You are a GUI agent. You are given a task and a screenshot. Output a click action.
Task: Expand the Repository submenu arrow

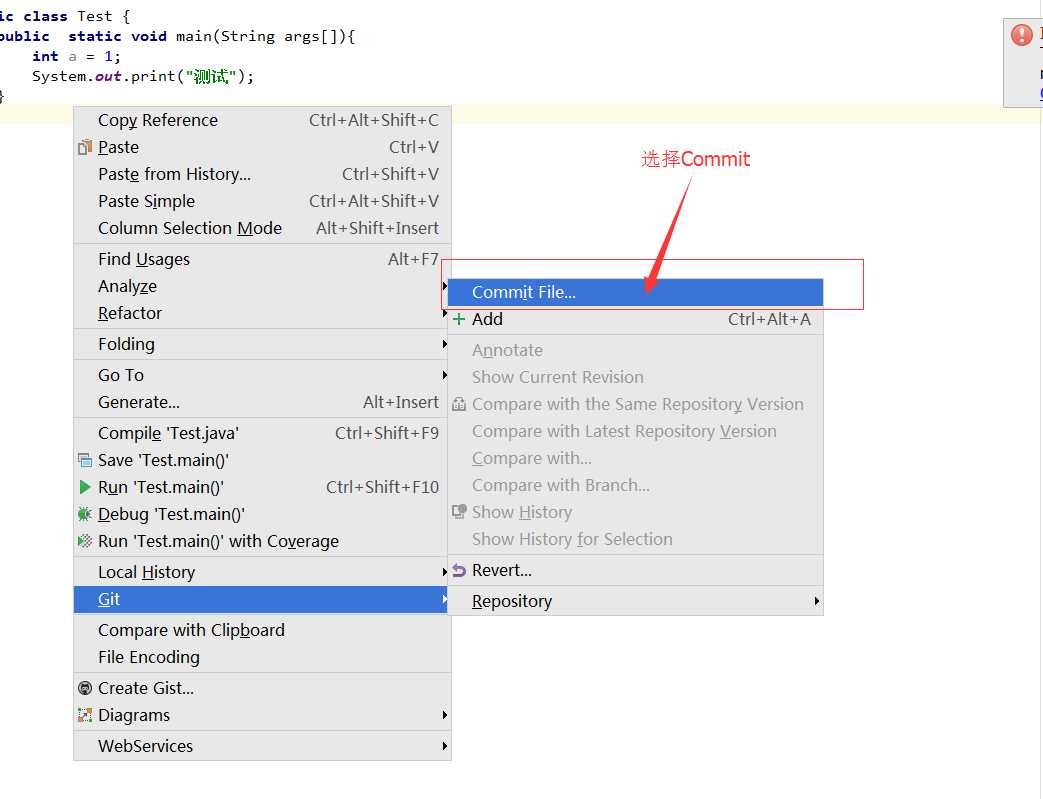click(x=816, y=601)
